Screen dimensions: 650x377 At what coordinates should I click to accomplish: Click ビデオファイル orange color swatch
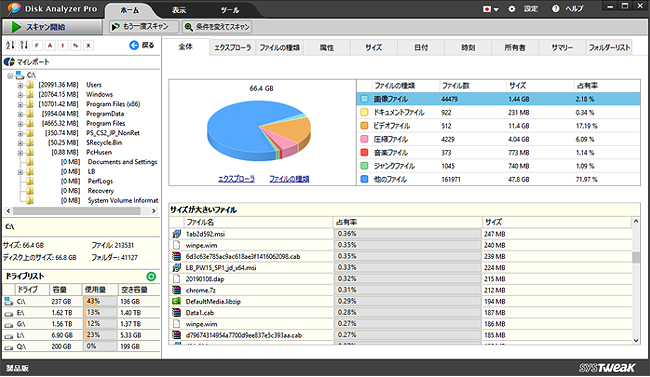364,126
